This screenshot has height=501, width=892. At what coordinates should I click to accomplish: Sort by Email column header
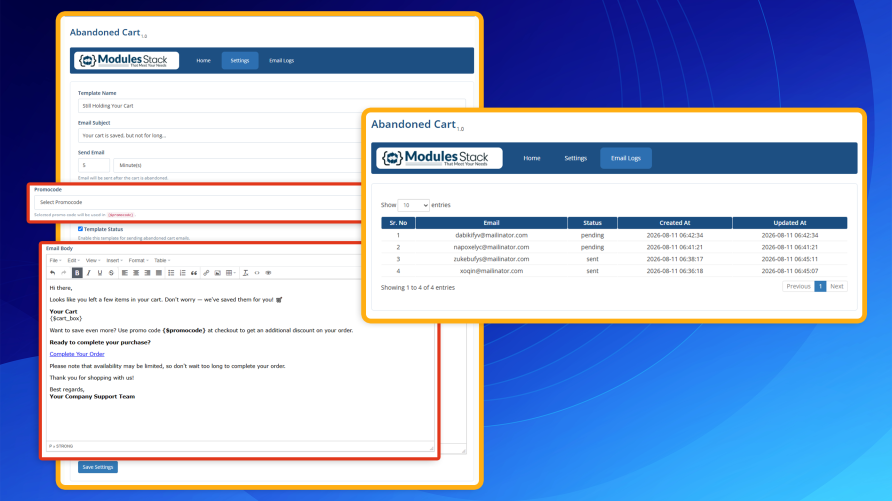(x=492, y=223)
